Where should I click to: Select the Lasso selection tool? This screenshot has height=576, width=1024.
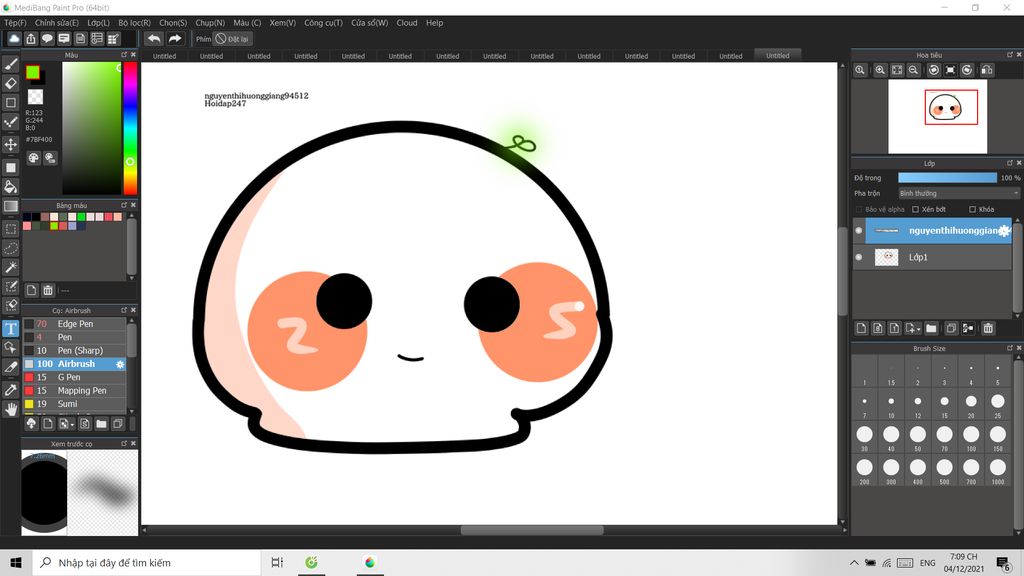tap(11, 248)
